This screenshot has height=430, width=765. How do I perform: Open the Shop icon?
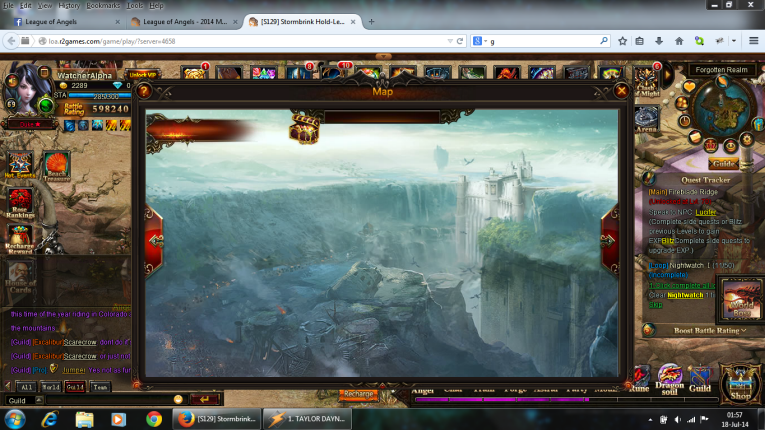coord(741,383)
